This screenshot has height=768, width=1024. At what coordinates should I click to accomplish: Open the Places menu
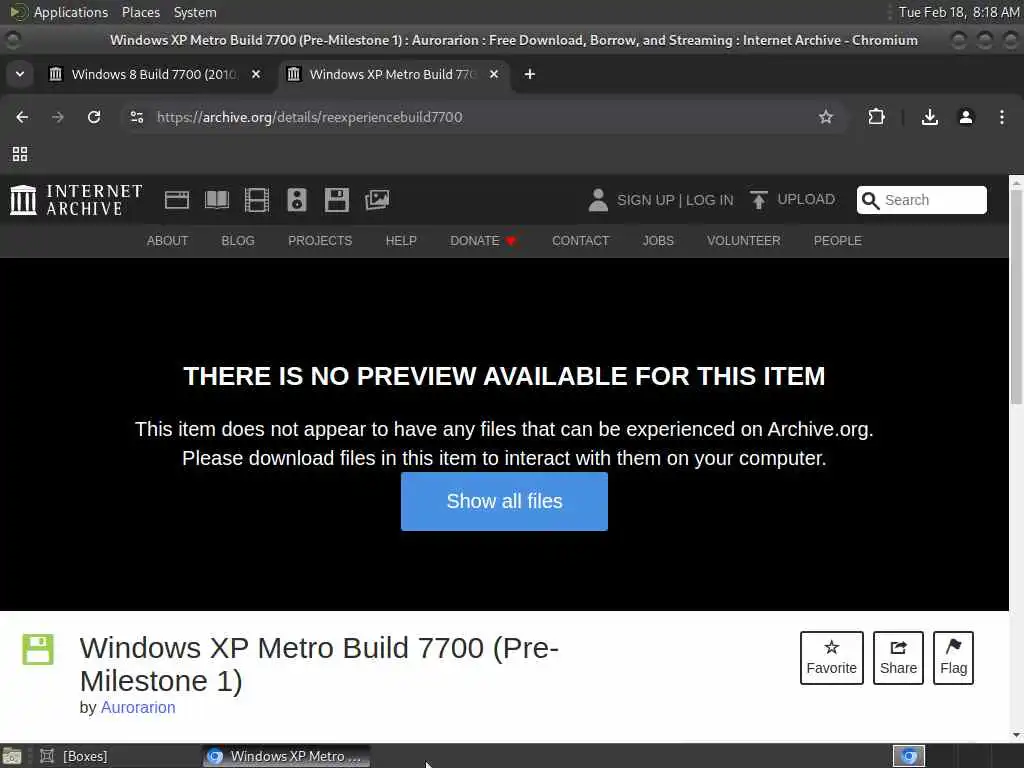click(x=140, y=12)
